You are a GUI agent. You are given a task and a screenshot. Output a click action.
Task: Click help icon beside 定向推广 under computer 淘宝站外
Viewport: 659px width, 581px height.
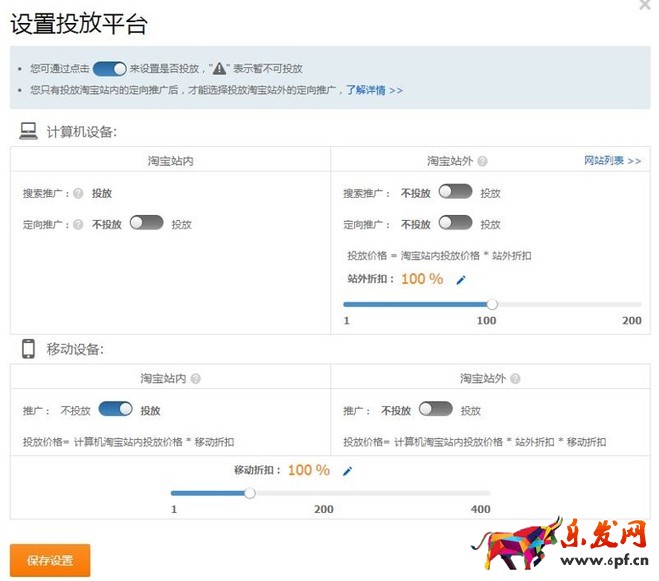tap(387, 224)
